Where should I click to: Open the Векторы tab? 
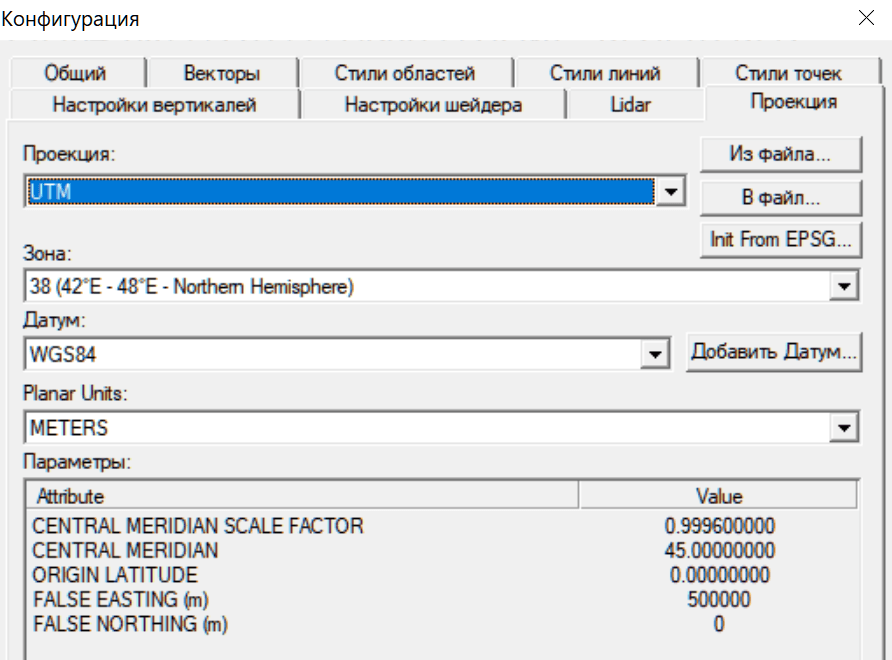[x=221, y=73]
